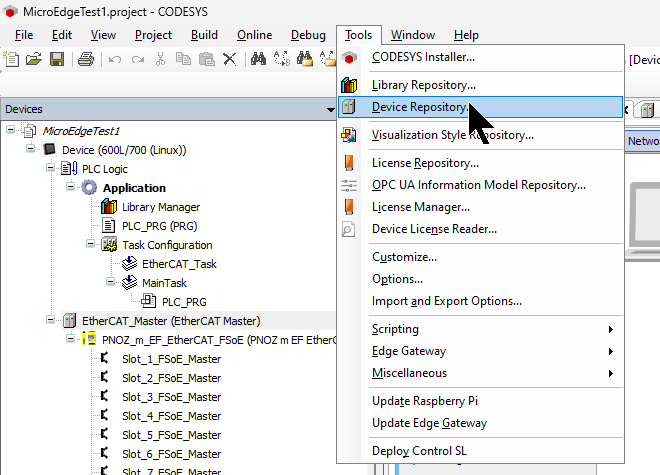Select Slot_6_FSoE_Master tree item

(171, 454)
